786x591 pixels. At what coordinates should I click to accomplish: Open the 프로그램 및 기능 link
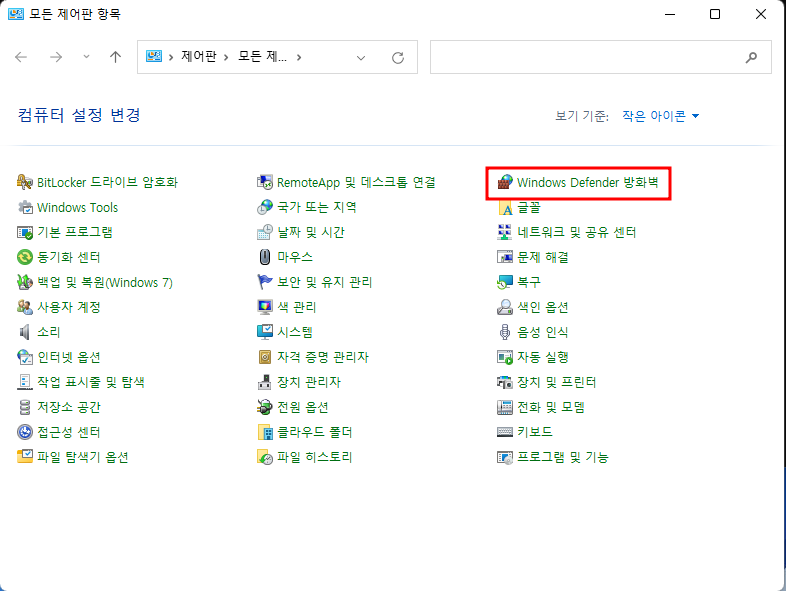563,457
